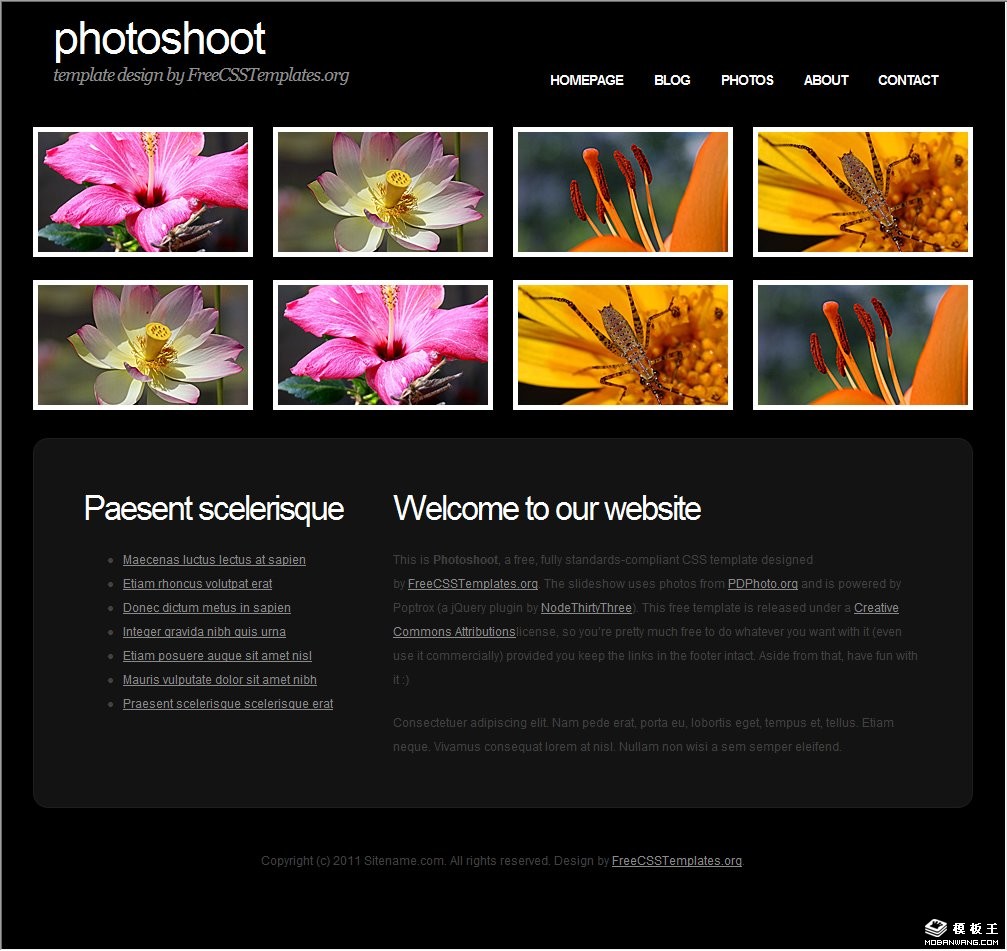Open the ABOUT menu item
The image size is (1007, 951).
pyautogui.click(x=826, y=80)
